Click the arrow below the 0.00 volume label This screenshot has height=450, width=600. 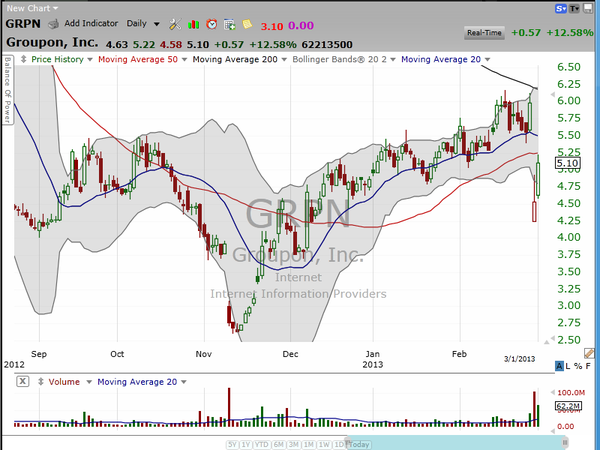coord(552,431)
